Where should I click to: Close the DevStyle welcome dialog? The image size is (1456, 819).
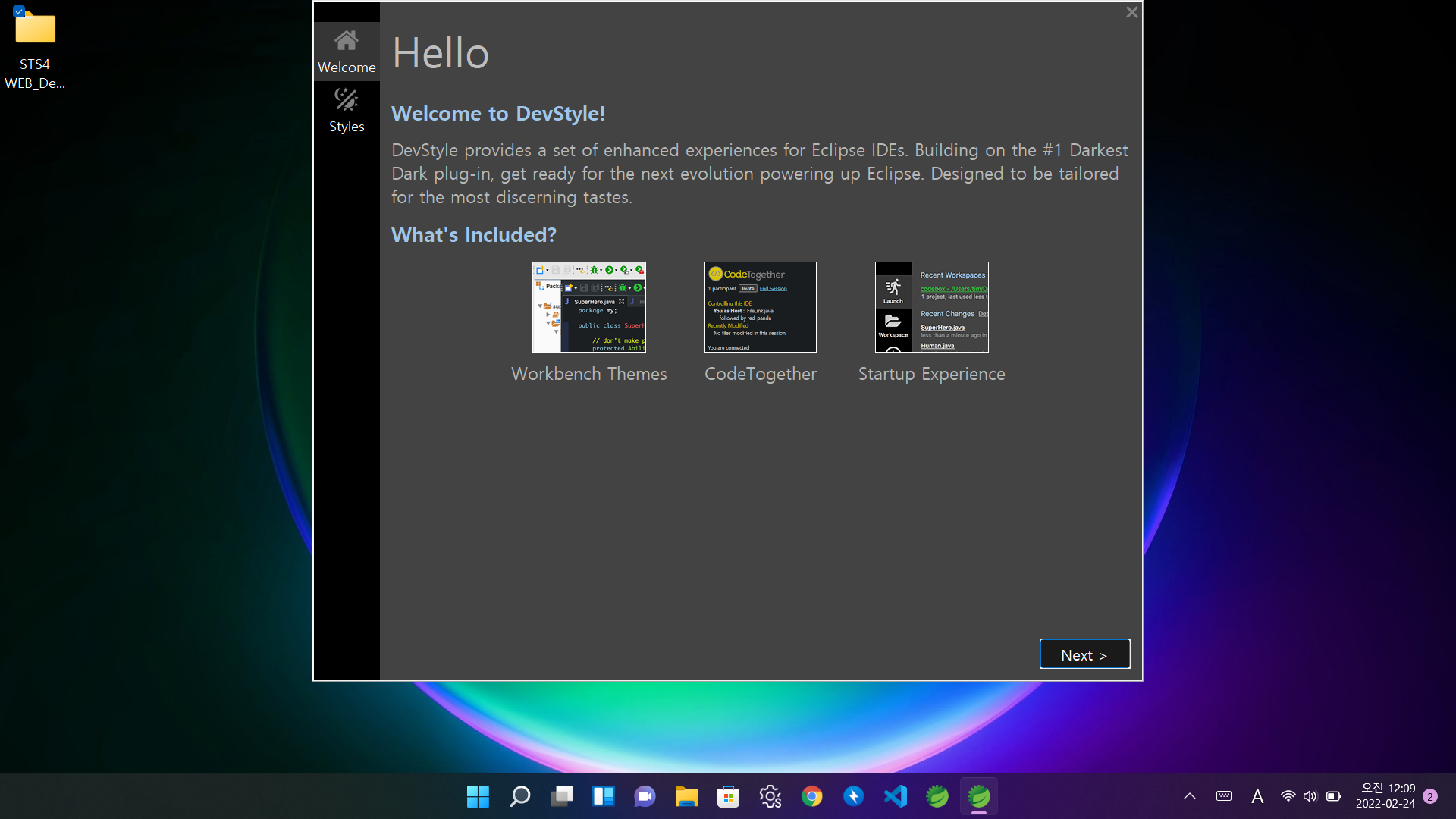pos(1131,12)
